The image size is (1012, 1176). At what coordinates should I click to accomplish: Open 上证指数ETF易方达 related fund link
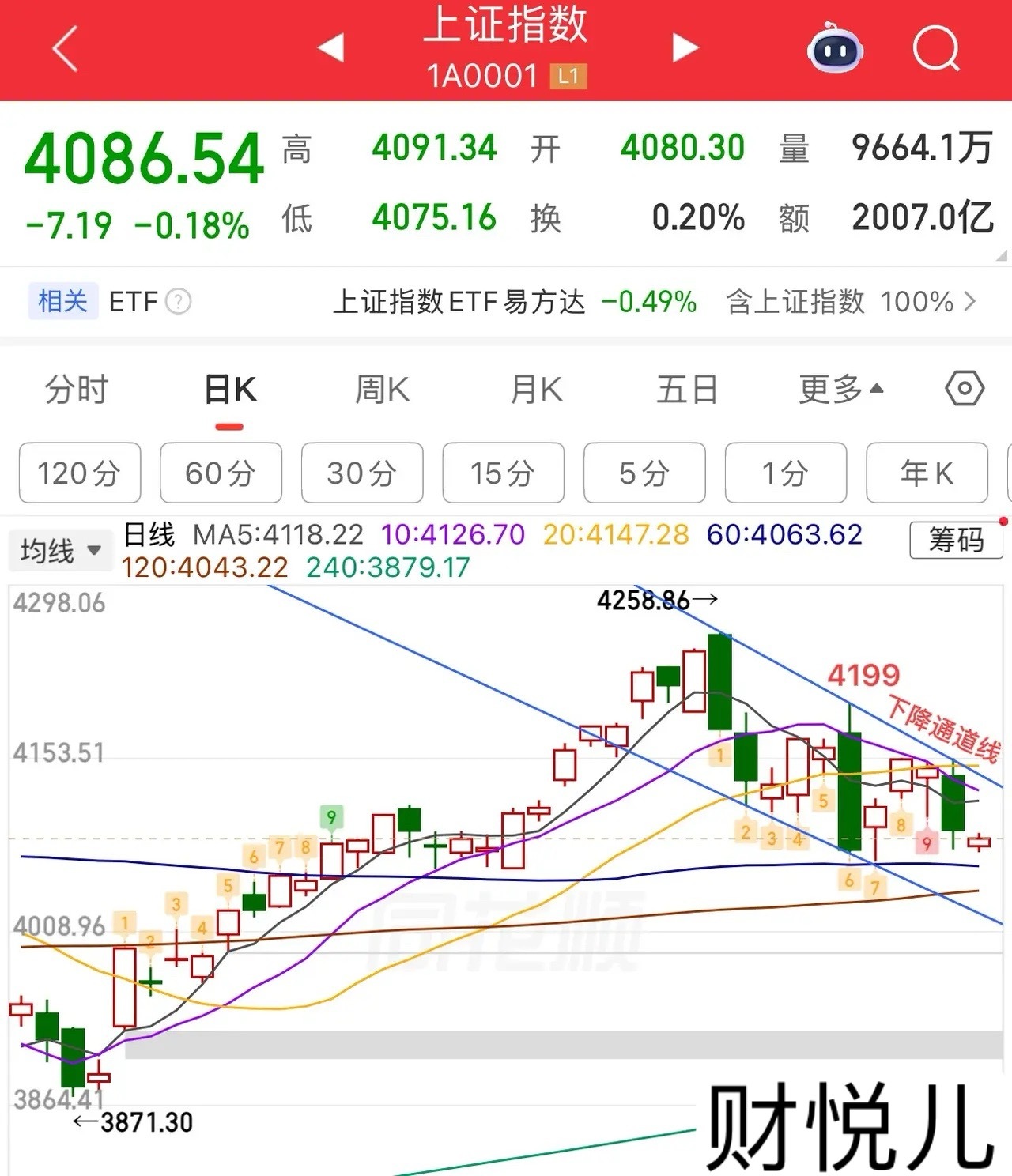[x=459, y=302]
